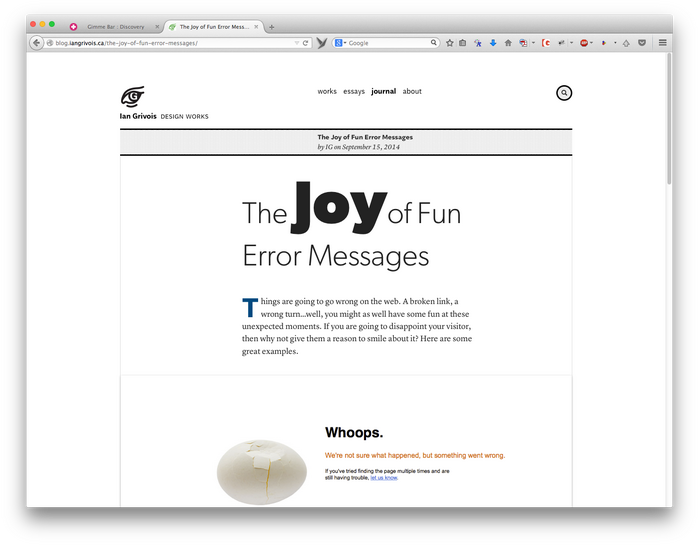Image resolution: width=699 pixels, height=545 pixels.
Task: Open dropdown arrow next to Adblock Plus
Action: 592,43
